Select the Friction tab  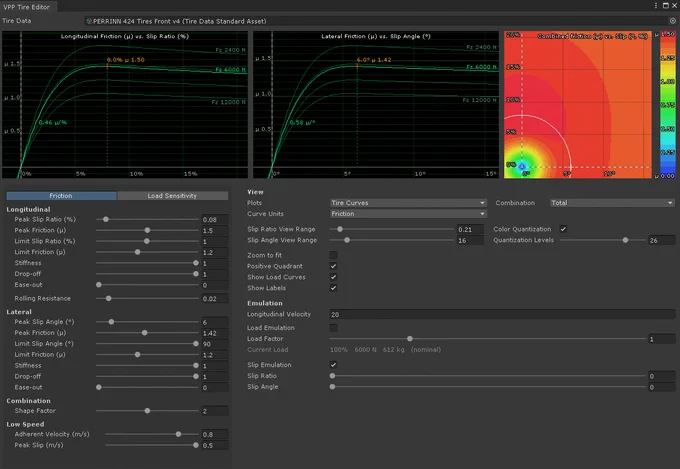click(61, 196)
